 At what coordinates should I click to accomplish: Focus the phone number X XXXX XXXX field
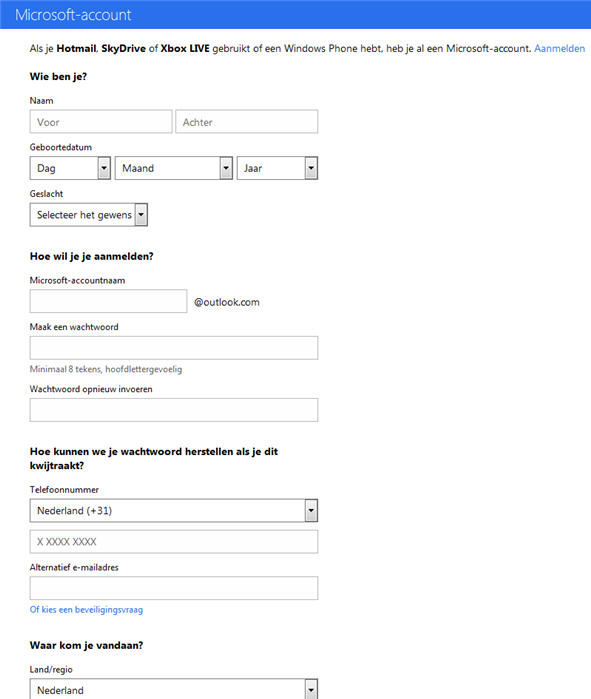click(x=174, y=542)
